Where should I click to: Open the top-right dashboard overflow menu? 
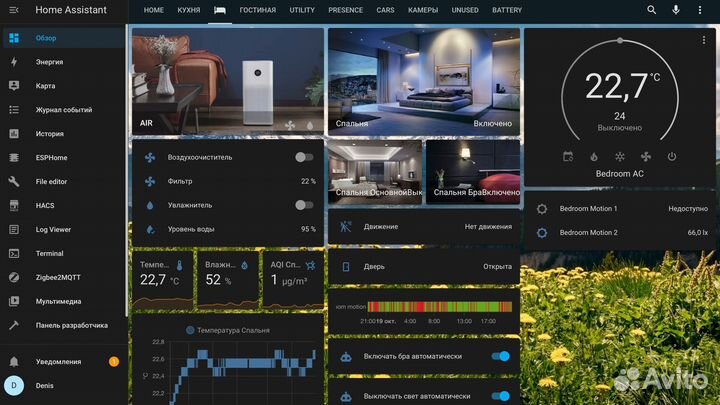tap(702, 10)
